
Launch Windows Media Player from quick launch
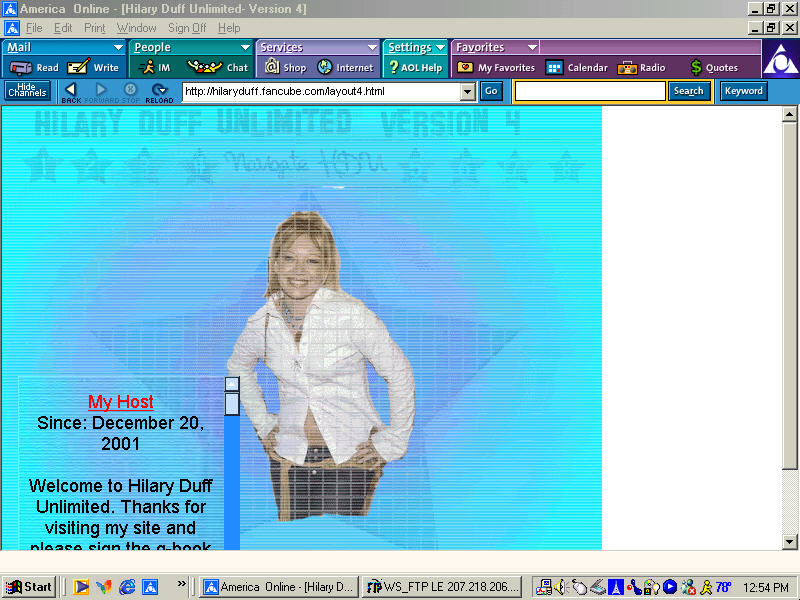[x=81, y=587]
